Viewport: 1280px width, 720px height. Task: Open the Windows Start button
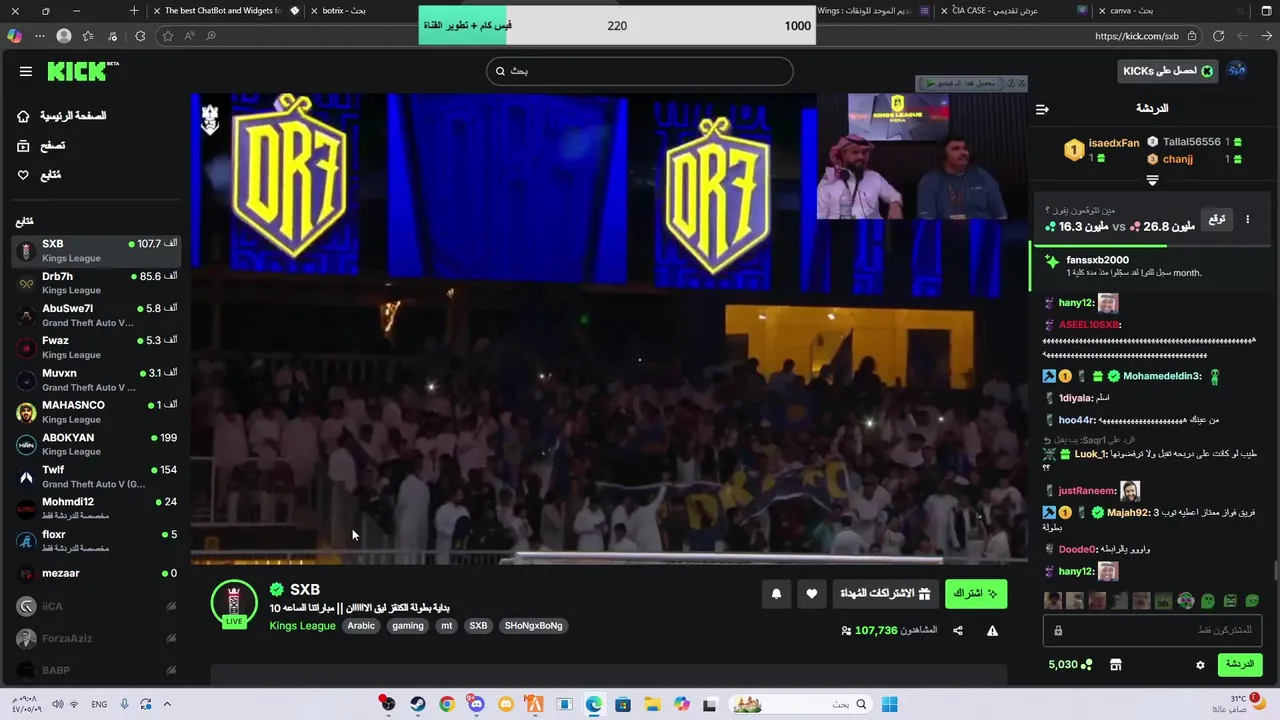[x=889, y=704]
